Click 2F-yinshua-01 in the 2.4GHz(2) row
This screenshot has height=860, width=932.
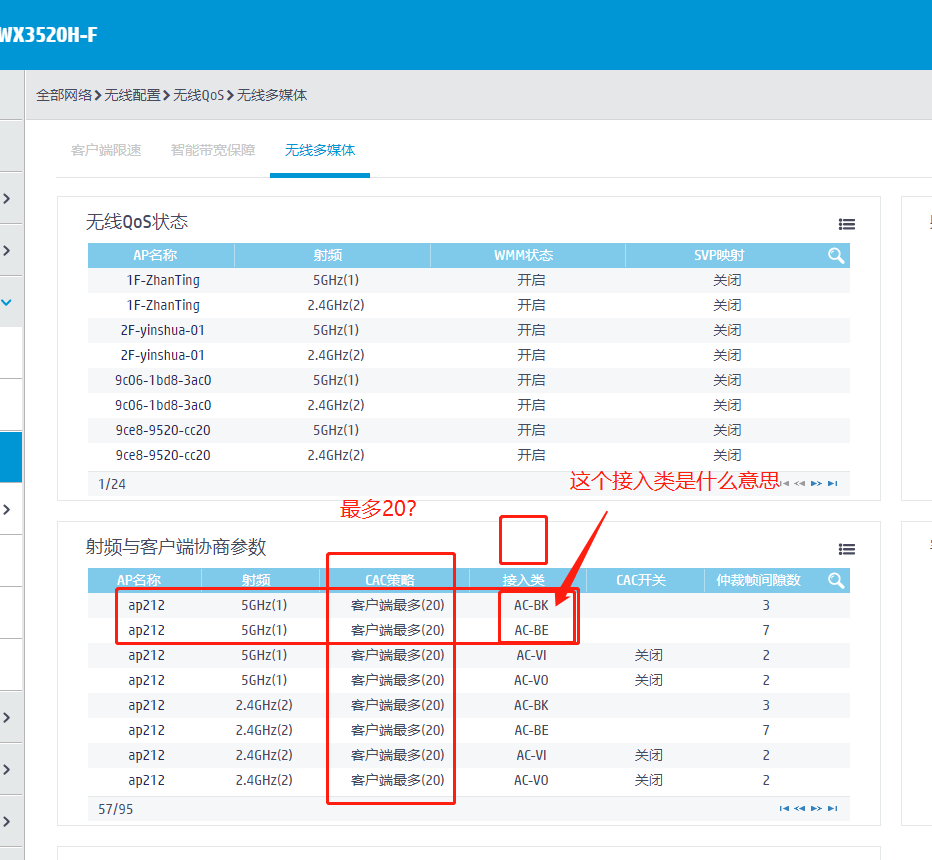pyautogui.click(x=163, y=355)
